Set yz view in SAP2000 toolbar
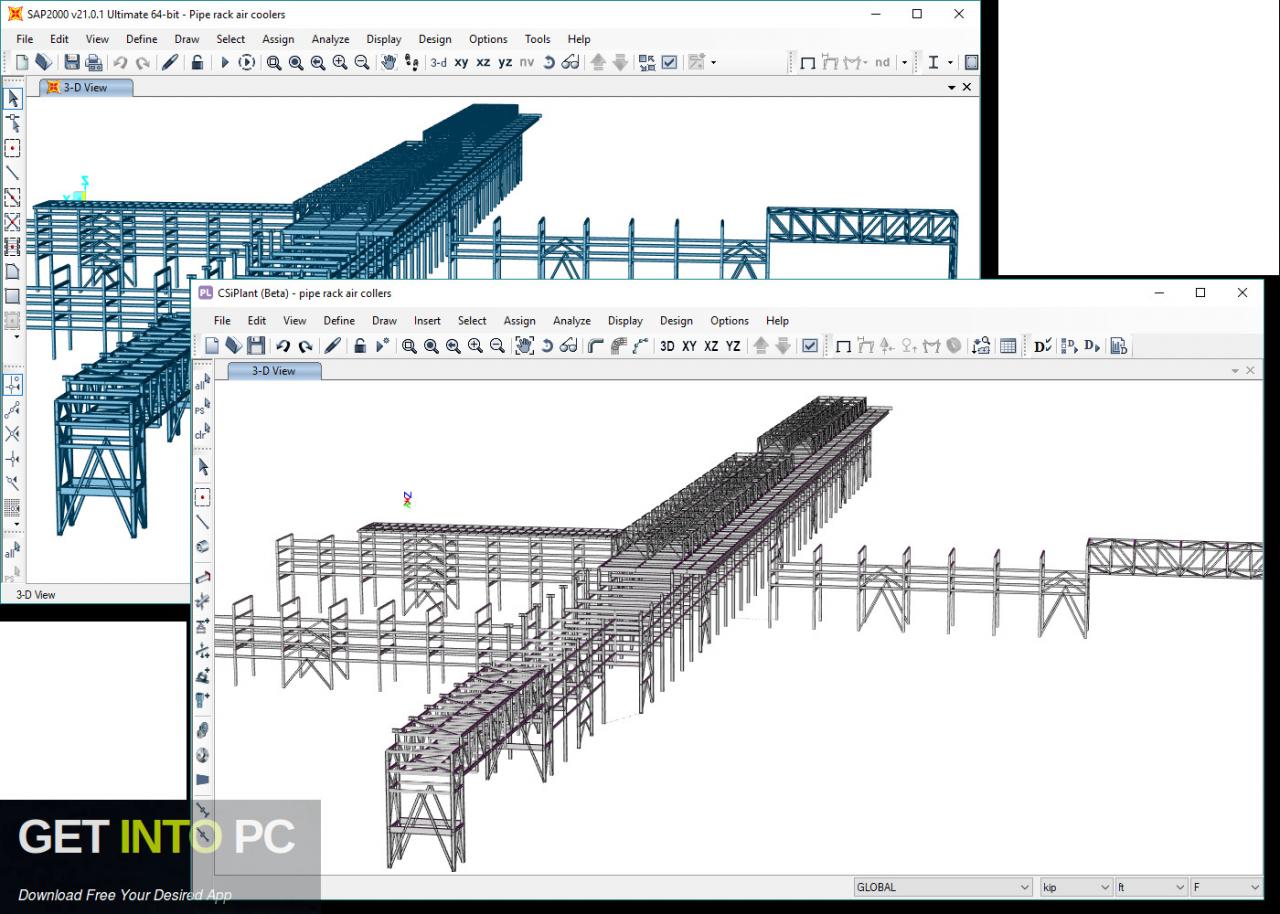The width and height of the screenshot is (1280, 914). [x=505, y=62]
